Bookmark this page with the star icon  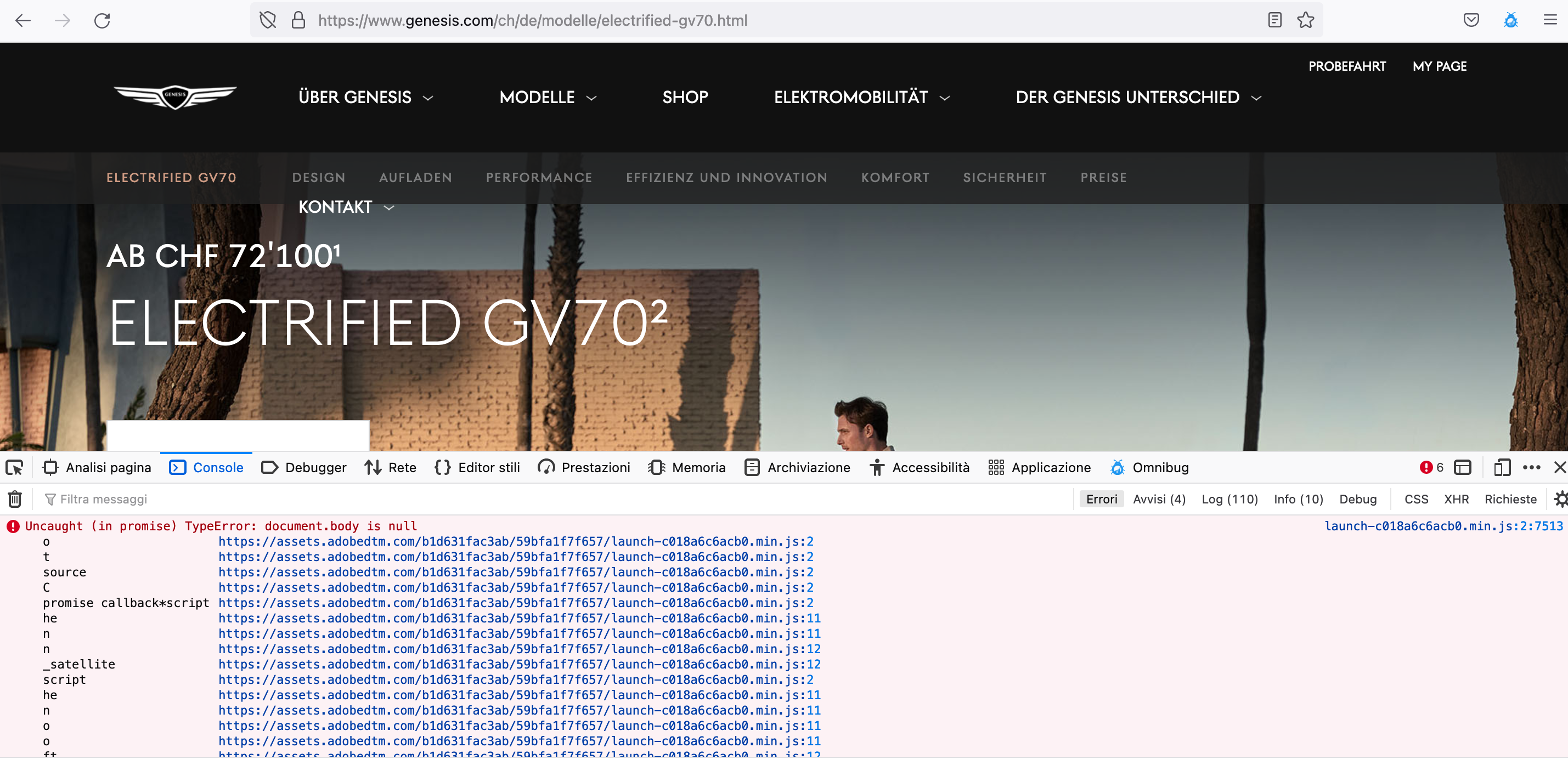(x=1305, y=21)
